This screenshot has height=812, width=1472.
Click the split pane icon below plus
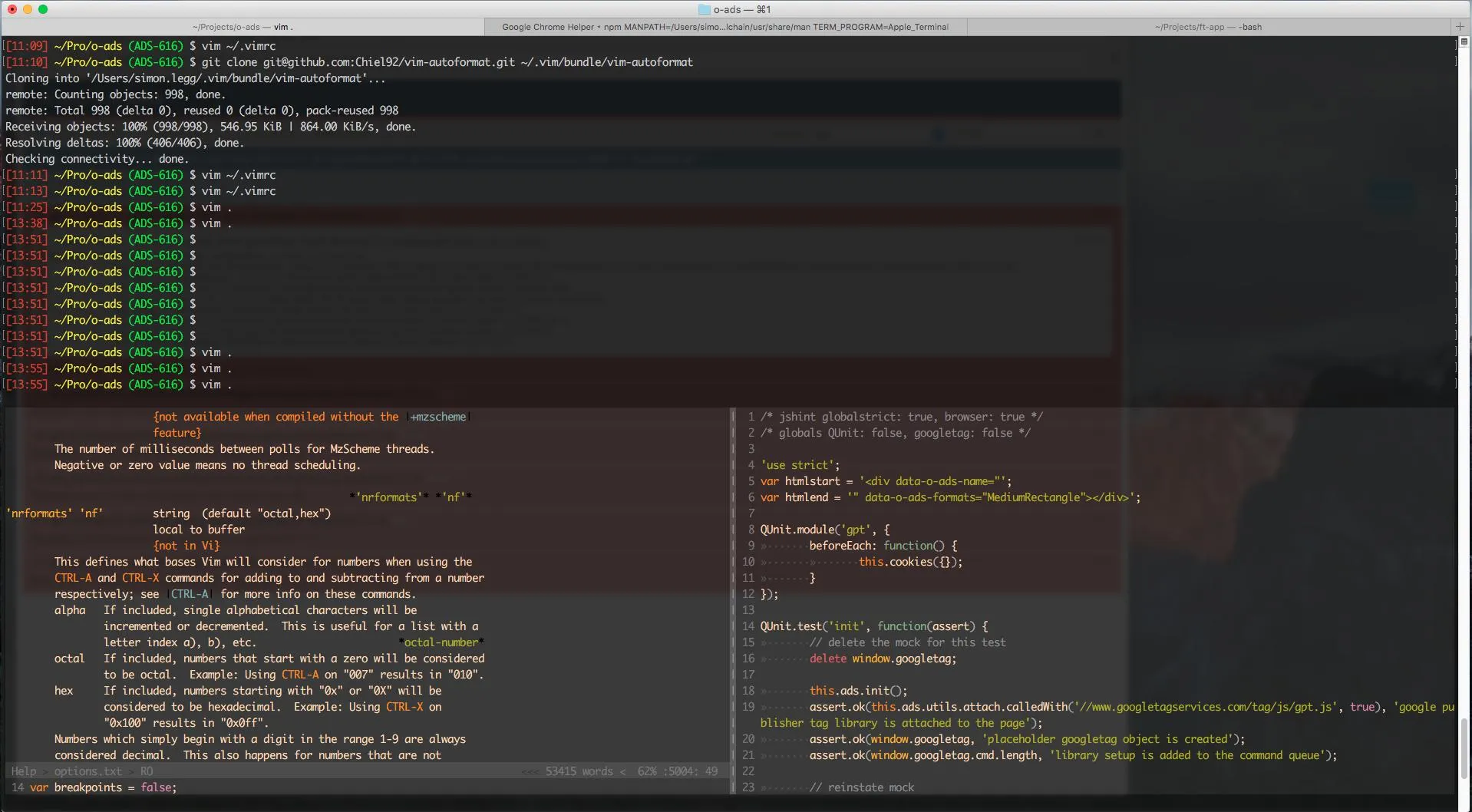[x=1464, y=41]
